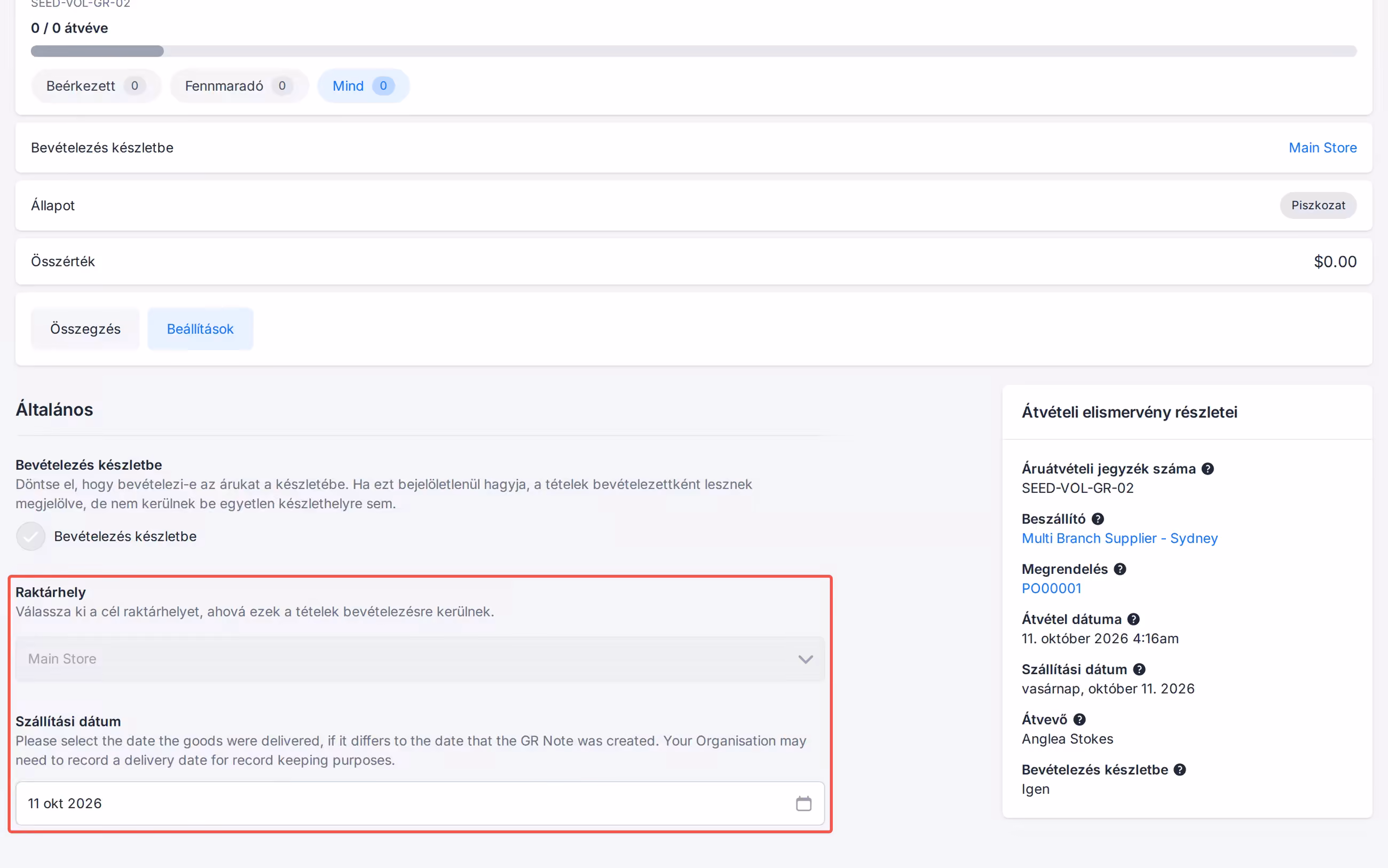Click the receiver name Anglea Stokes
Image resolution: width=1388 pixels, height=868 pixels.
point(1067,739)
